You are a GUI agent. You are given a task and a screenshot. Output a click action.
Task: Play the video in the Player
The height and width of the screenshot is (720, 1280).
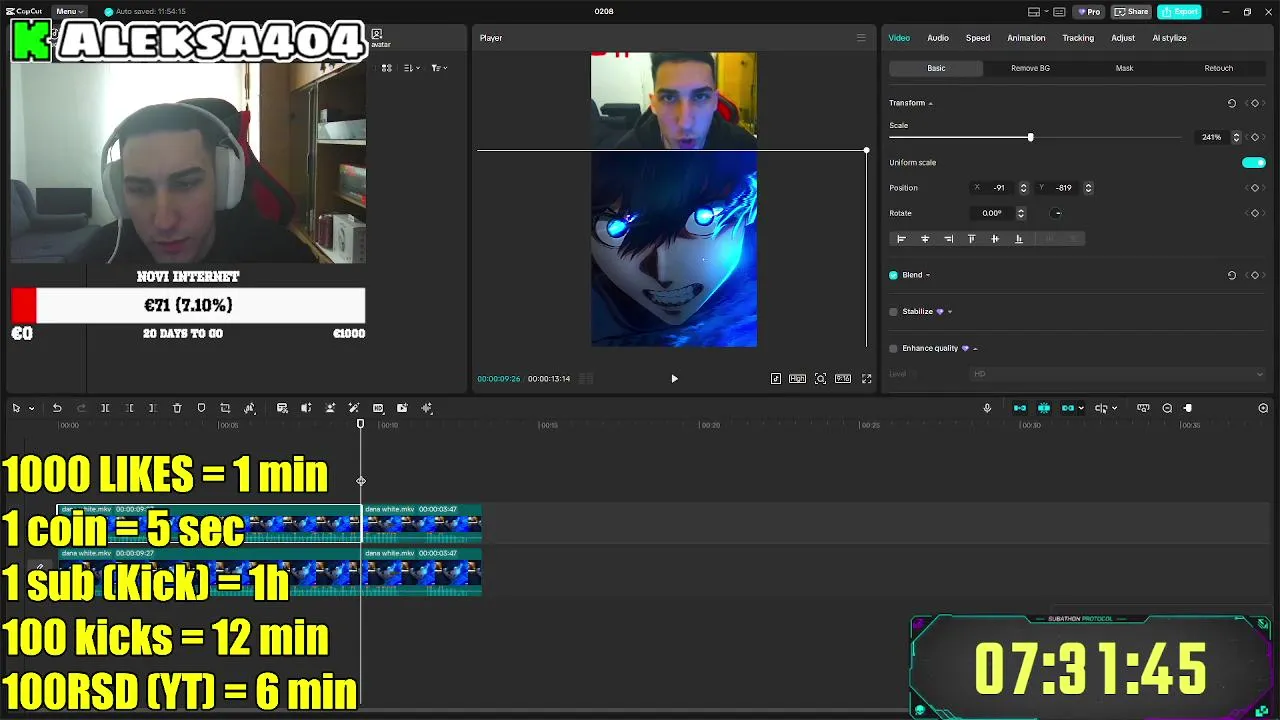click(674, 379)
